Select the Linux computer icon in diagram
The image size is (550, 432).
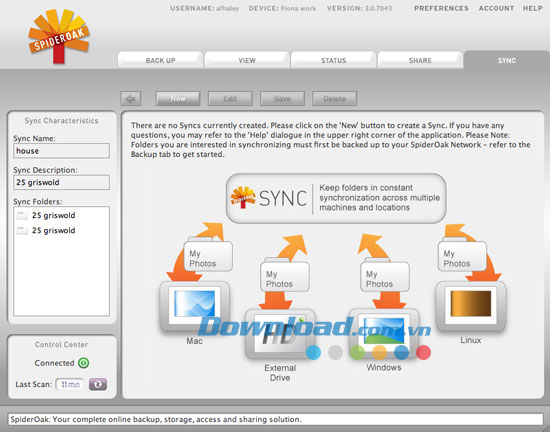pos(471,306)
